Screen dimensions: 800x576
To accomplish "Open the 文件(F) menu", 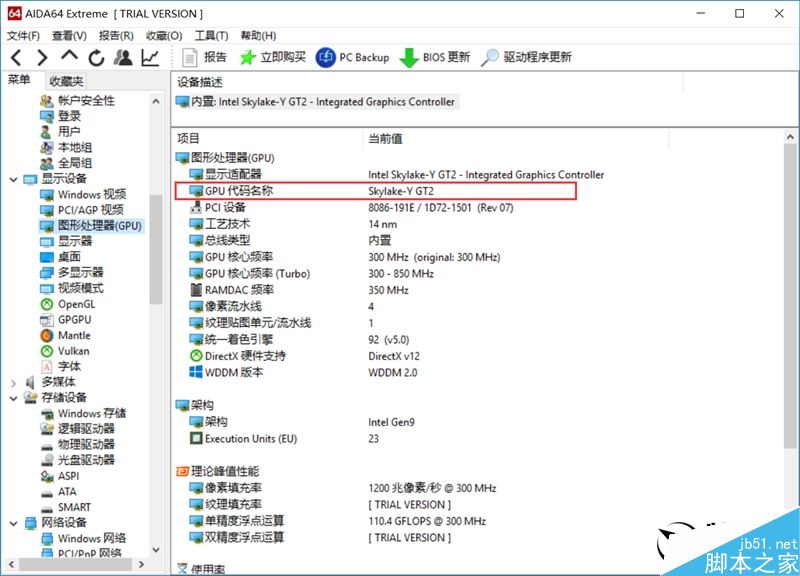I will point(23,36).
